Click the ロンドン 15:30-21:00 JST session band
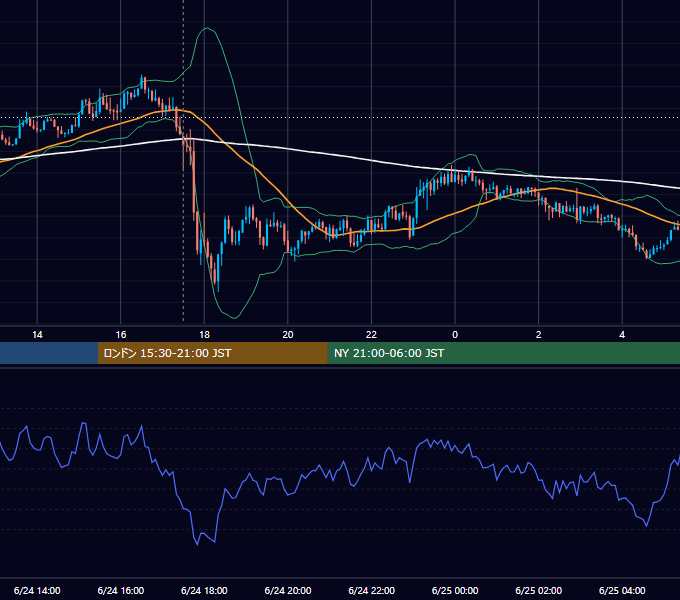The width and height of the screenshot is (680, 600). pos(212,353)
